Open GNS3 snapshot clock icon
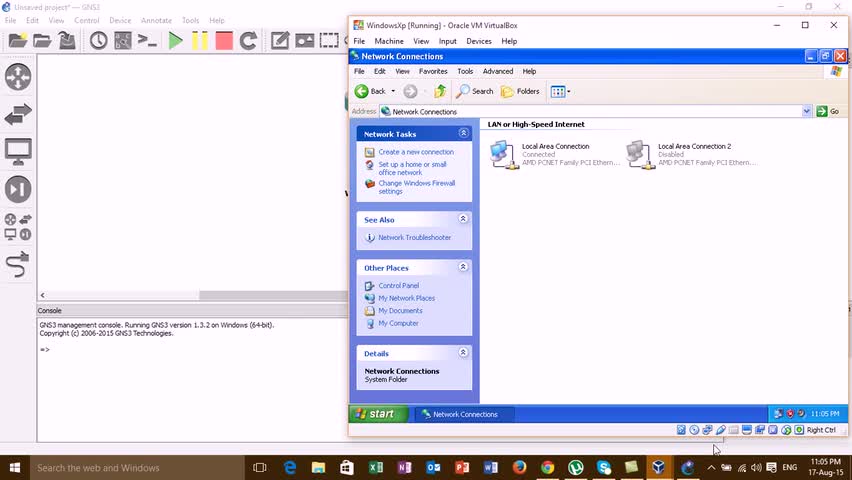852x480 pixels. pyautogui.click(x=98, y=40)
